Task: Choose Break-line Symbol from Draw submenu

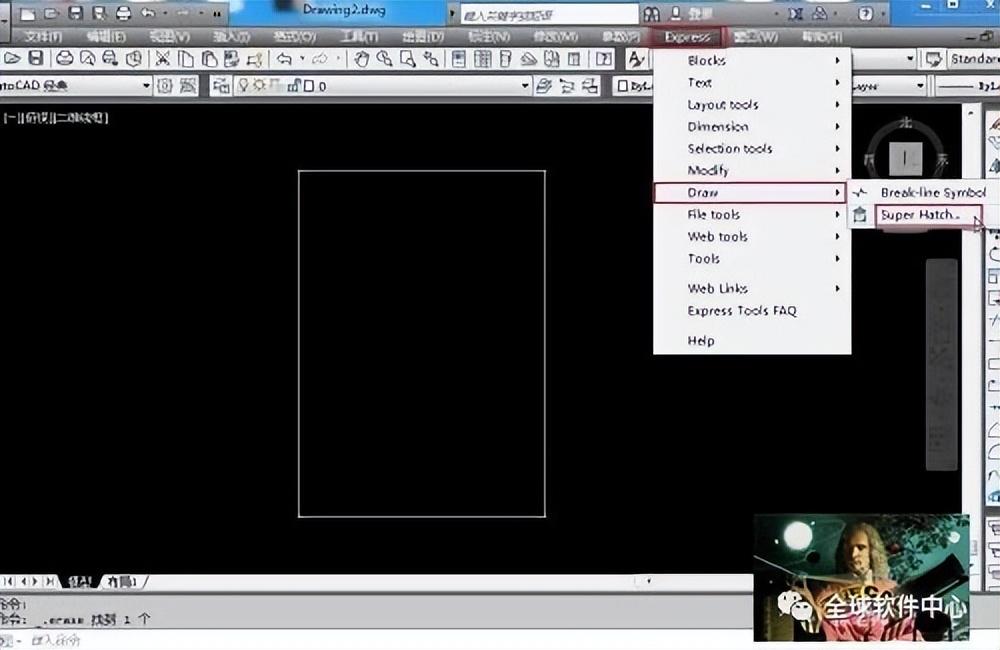Action: (x=923, y=193)
